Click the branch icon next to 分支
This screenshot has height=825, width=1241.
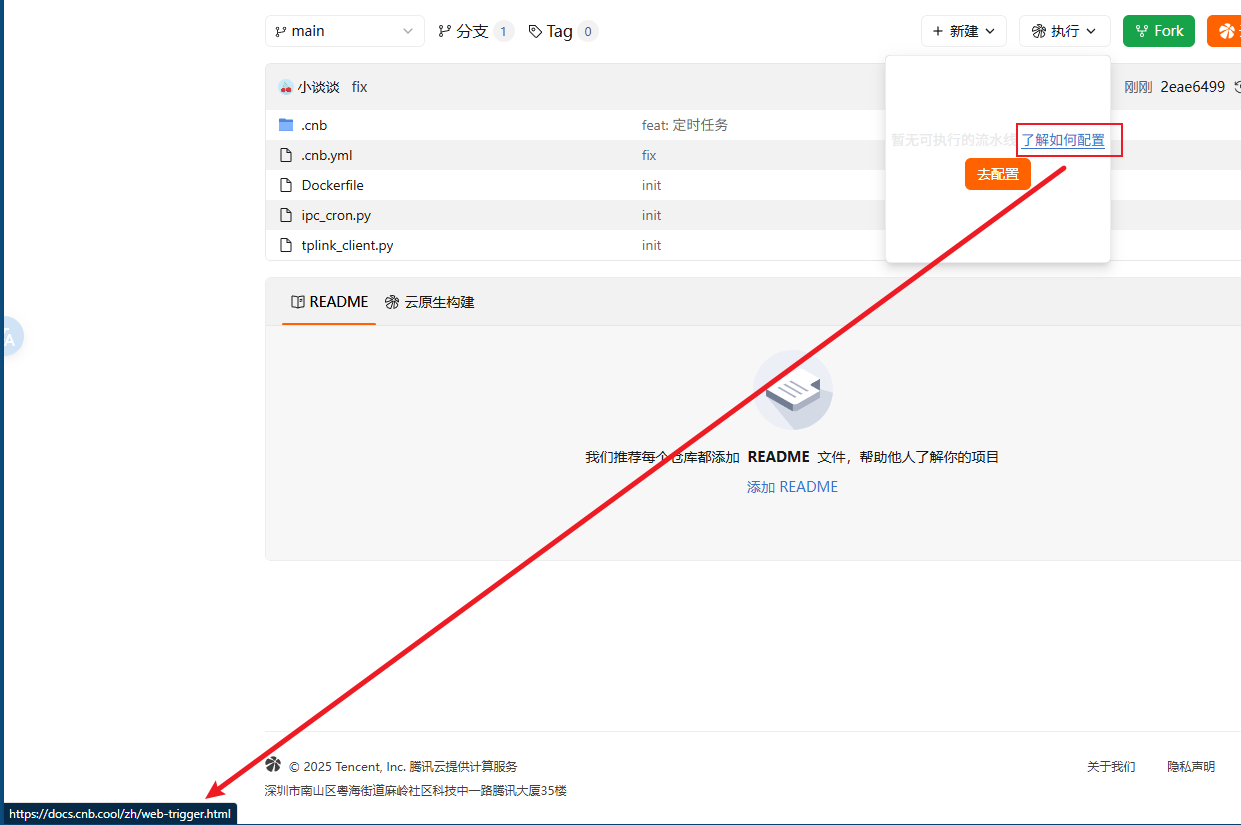pos(443,30)
